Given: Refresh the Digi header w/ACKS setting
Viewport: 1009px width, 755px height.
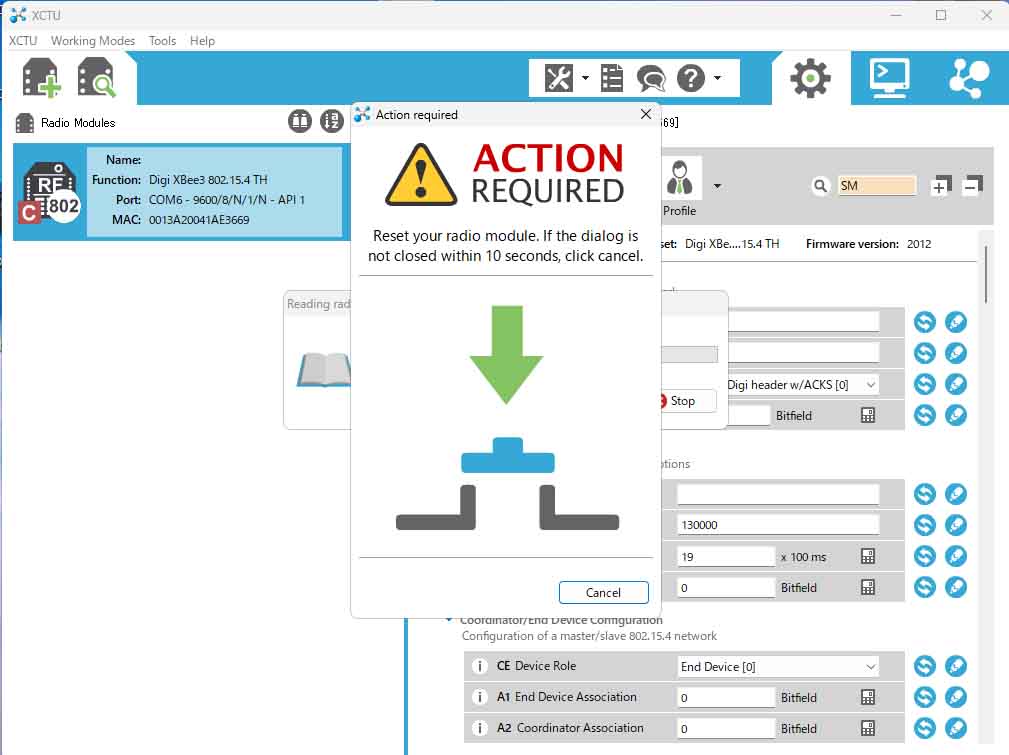Looking at the screenshot, I should point(925,384).
